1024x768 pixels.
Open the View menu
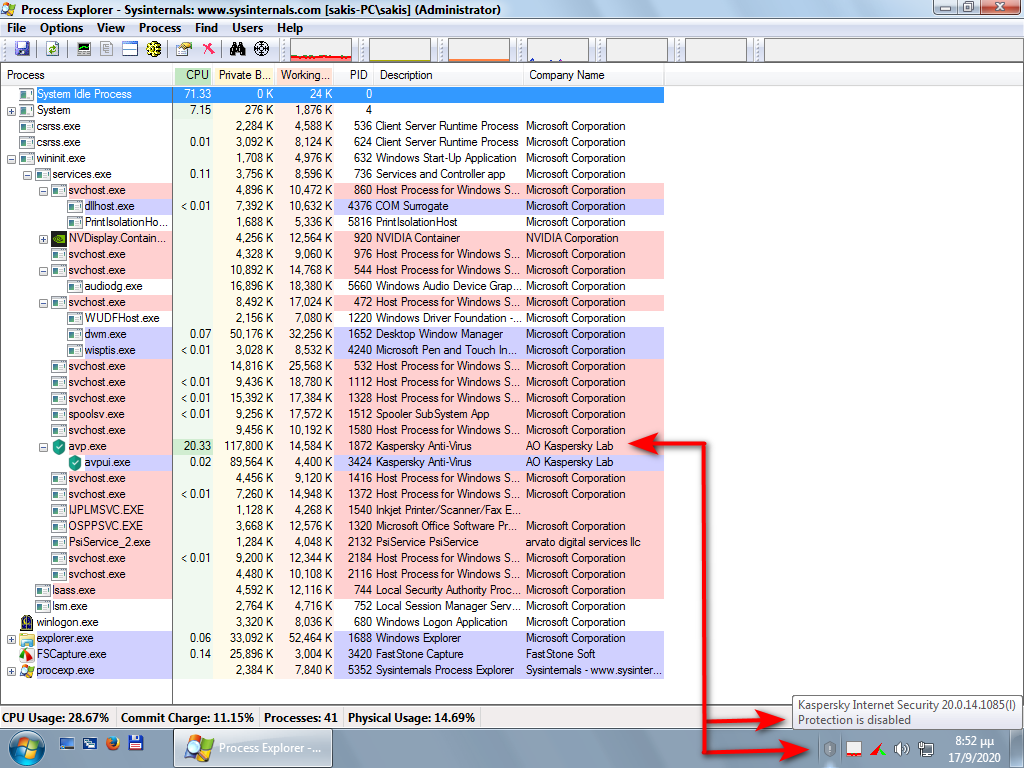[x=111, y=28]
